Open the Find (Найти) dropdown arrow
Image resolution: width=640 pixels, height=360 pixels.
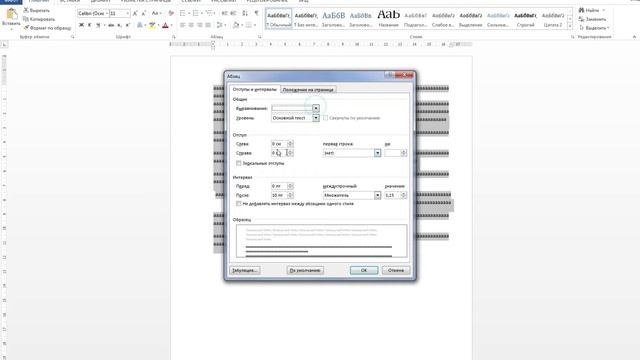604,10
